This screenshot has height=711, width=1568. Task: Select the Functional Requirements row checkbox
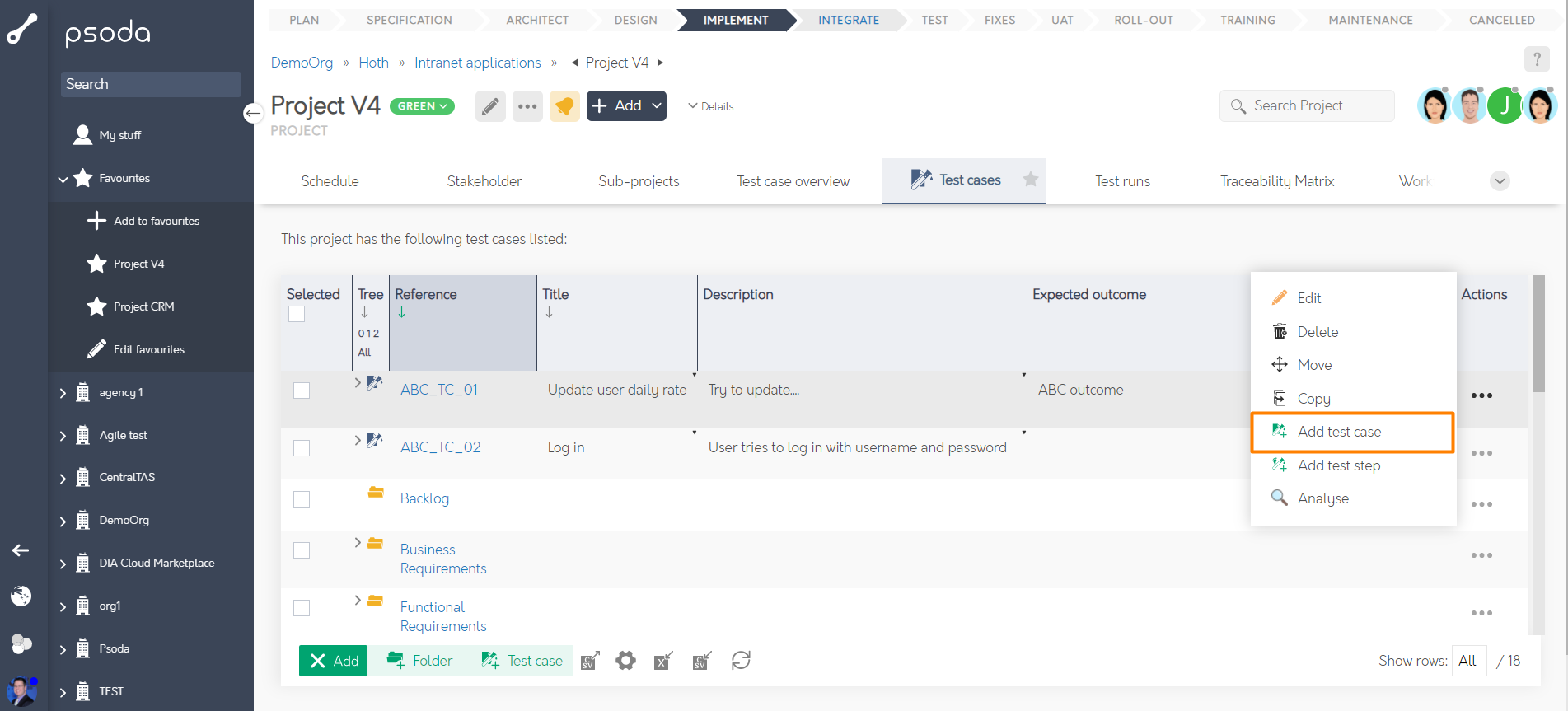click(302, 608)
